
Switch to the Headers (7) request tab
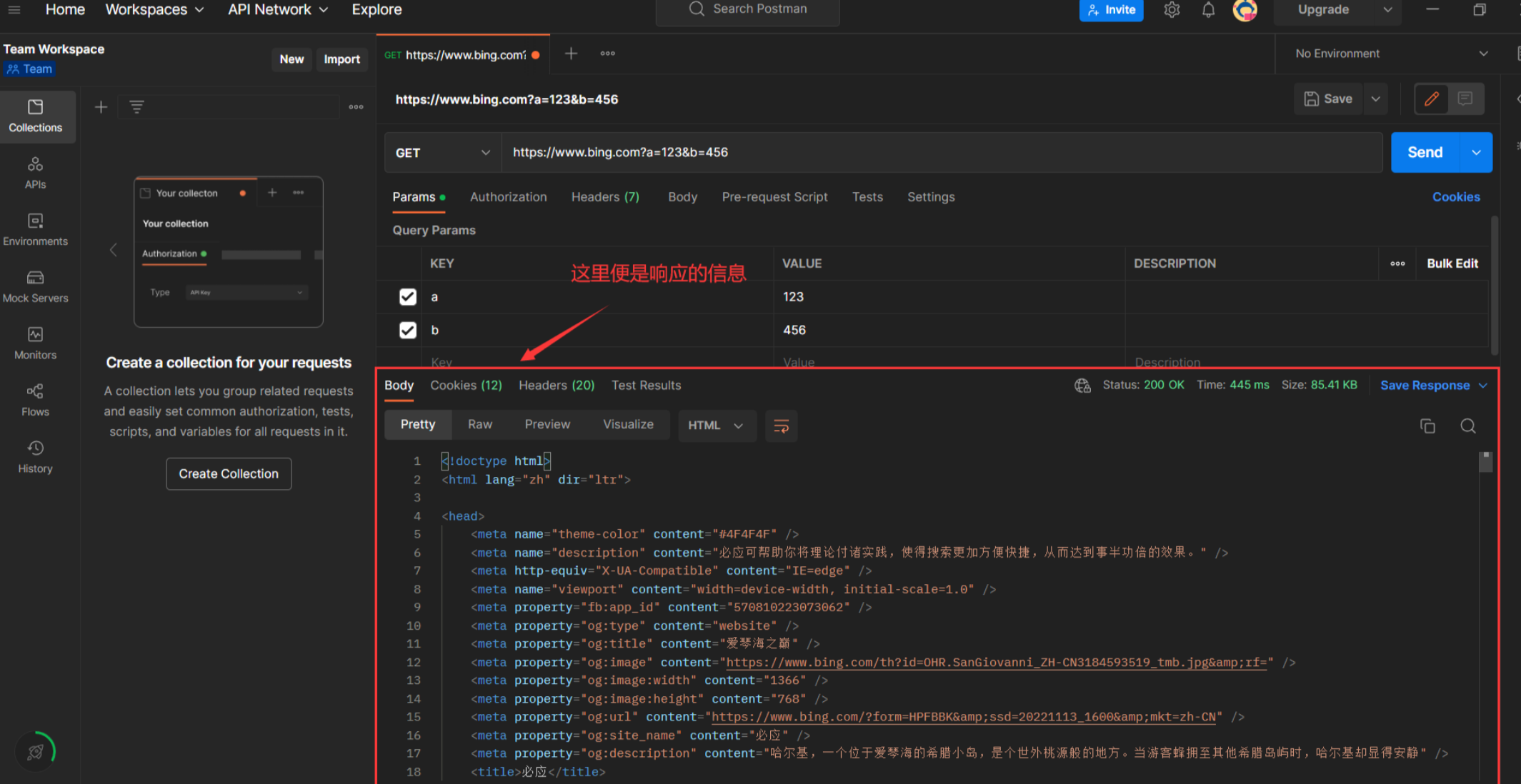pyautogui.click(x=605, y=197)
